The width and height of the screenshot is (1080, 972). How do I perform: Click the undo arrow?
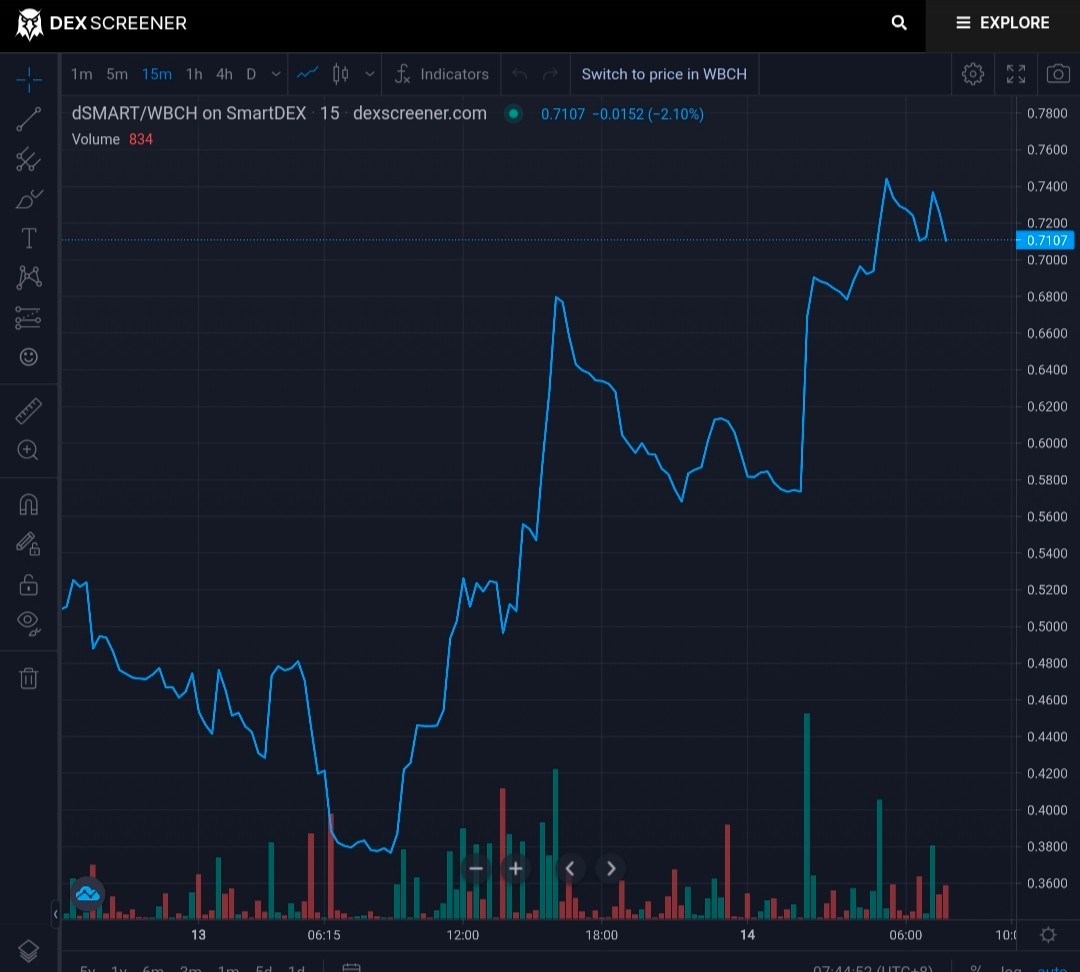pyautogui.click(x=519, y=74)
